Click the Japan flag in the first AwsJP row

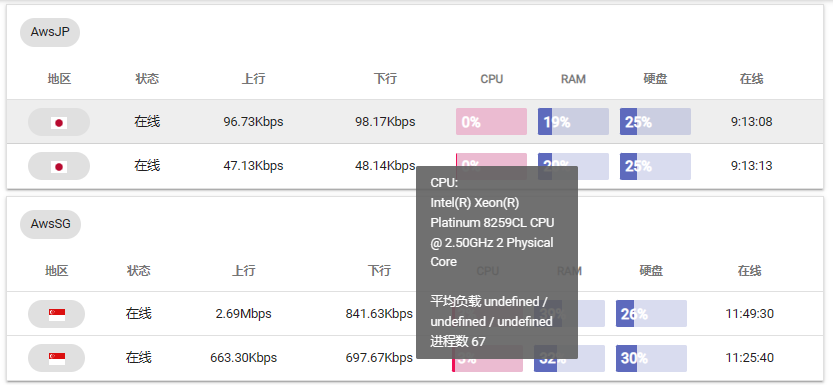point(59,123)
